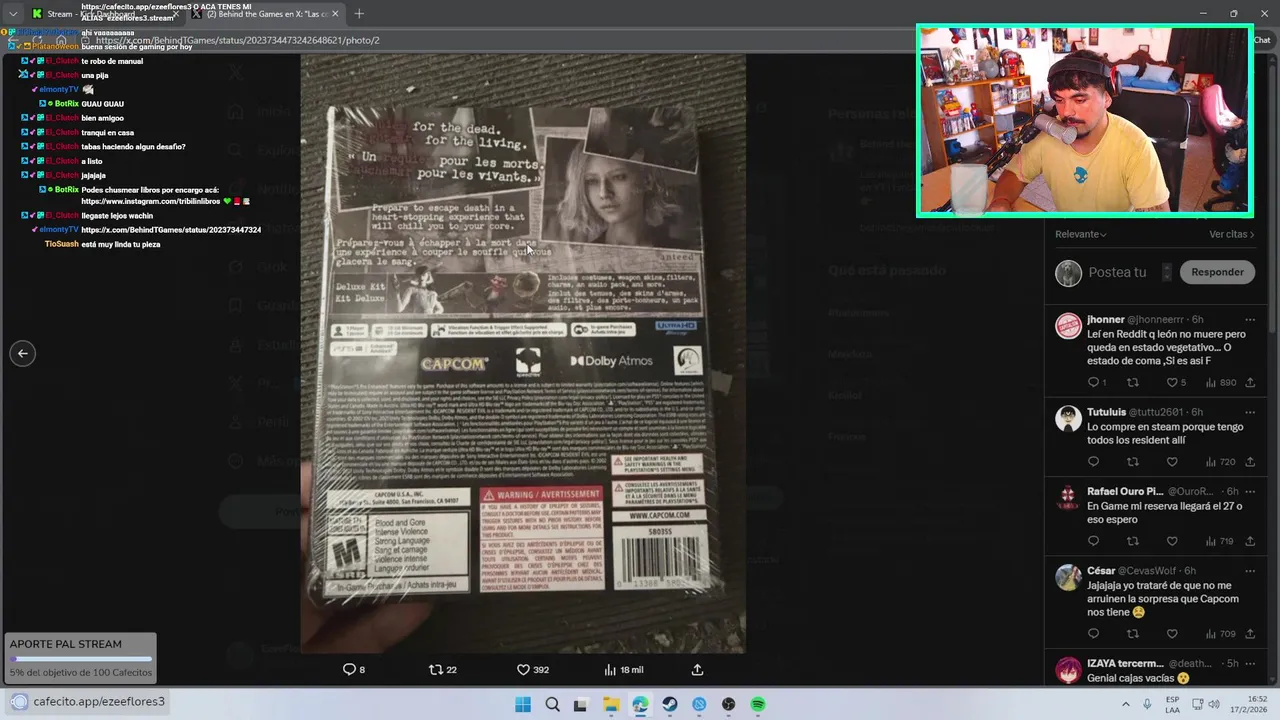Like Rafael Ouro Pi's comment

(1172, 541)
